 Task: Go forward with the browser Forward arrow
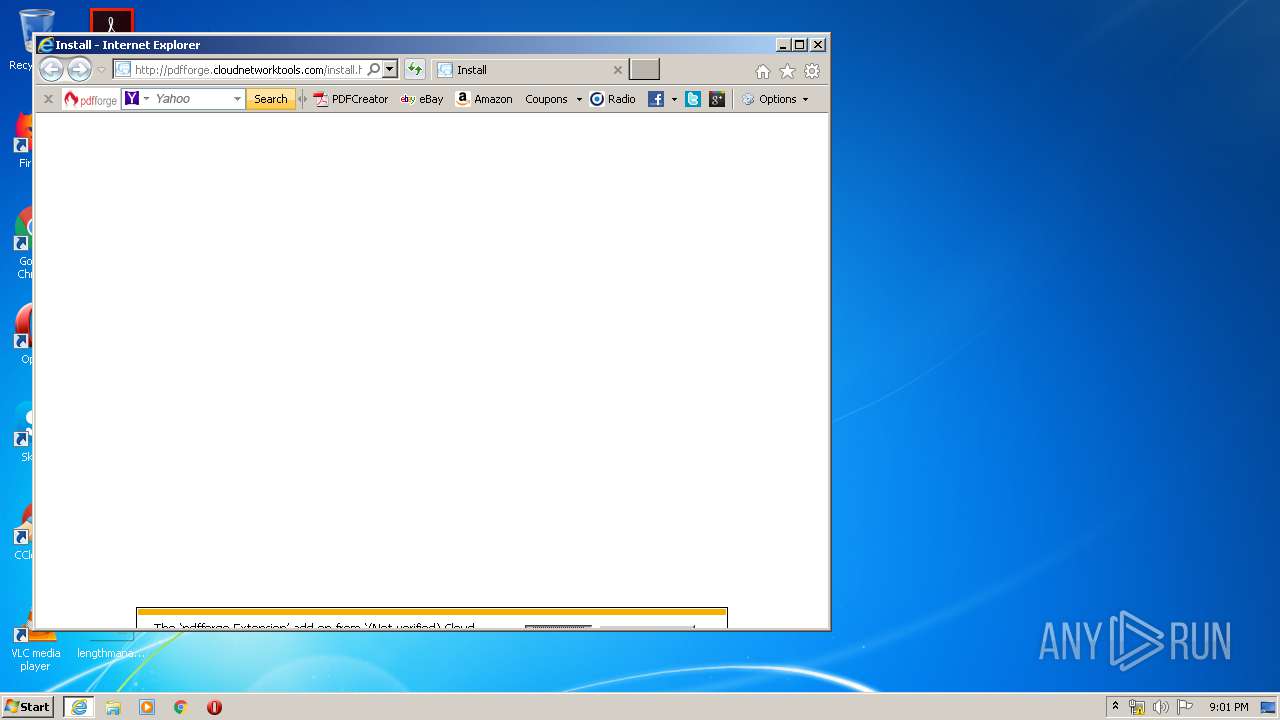79,69
